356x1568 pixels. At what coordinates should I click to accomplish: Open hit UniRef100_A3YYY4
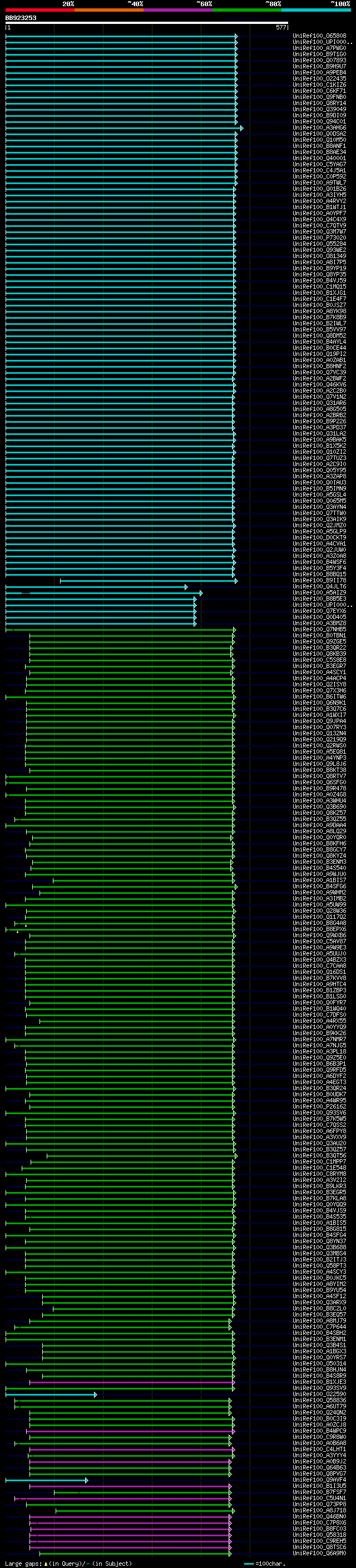coord(319,1456)
